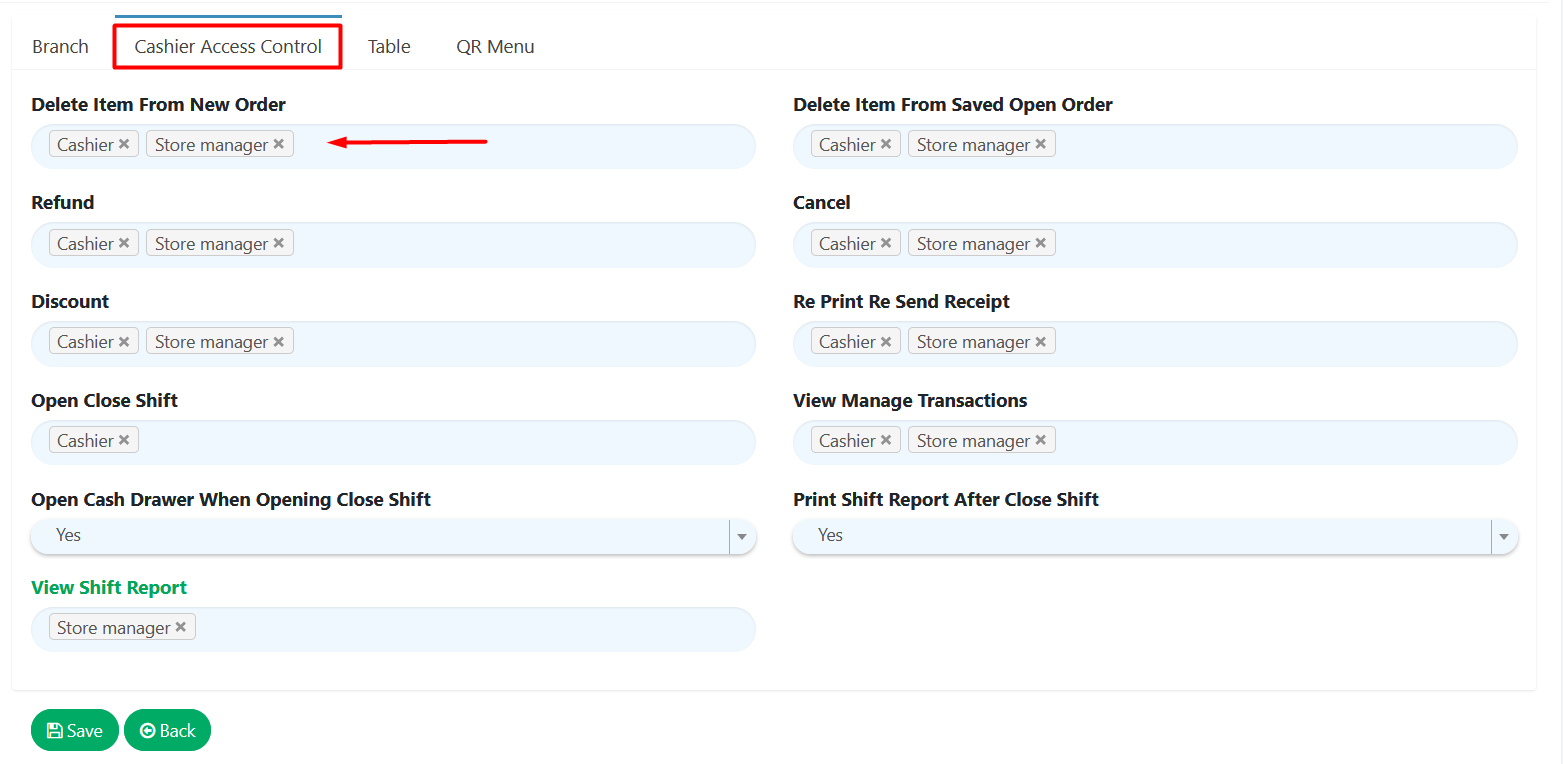Select the Cashier Access Control tab
1563x764 pixels.
tap(227, 46)
